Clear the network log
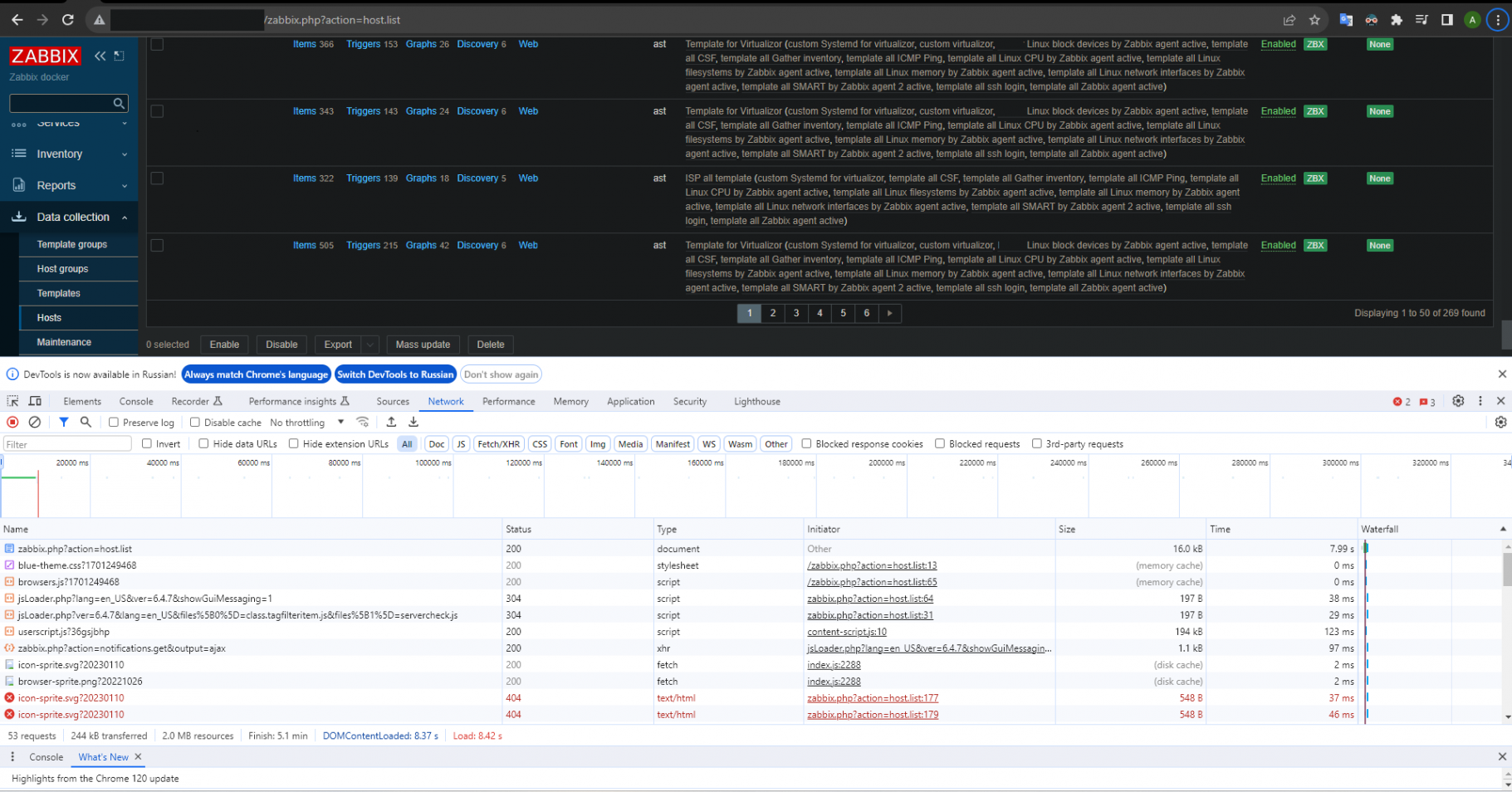This screenshot has height=792, width=1512. point(35,423)
